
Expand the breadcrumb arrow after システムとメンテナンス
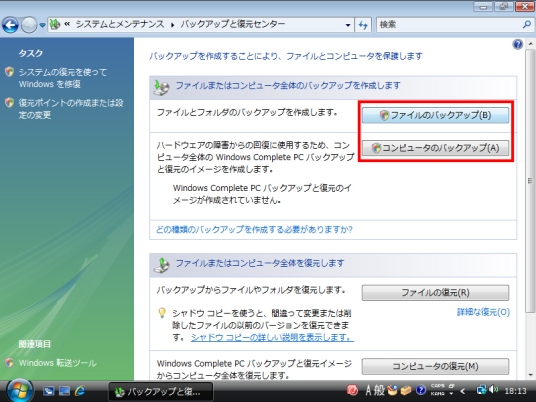tap(172, 25)
